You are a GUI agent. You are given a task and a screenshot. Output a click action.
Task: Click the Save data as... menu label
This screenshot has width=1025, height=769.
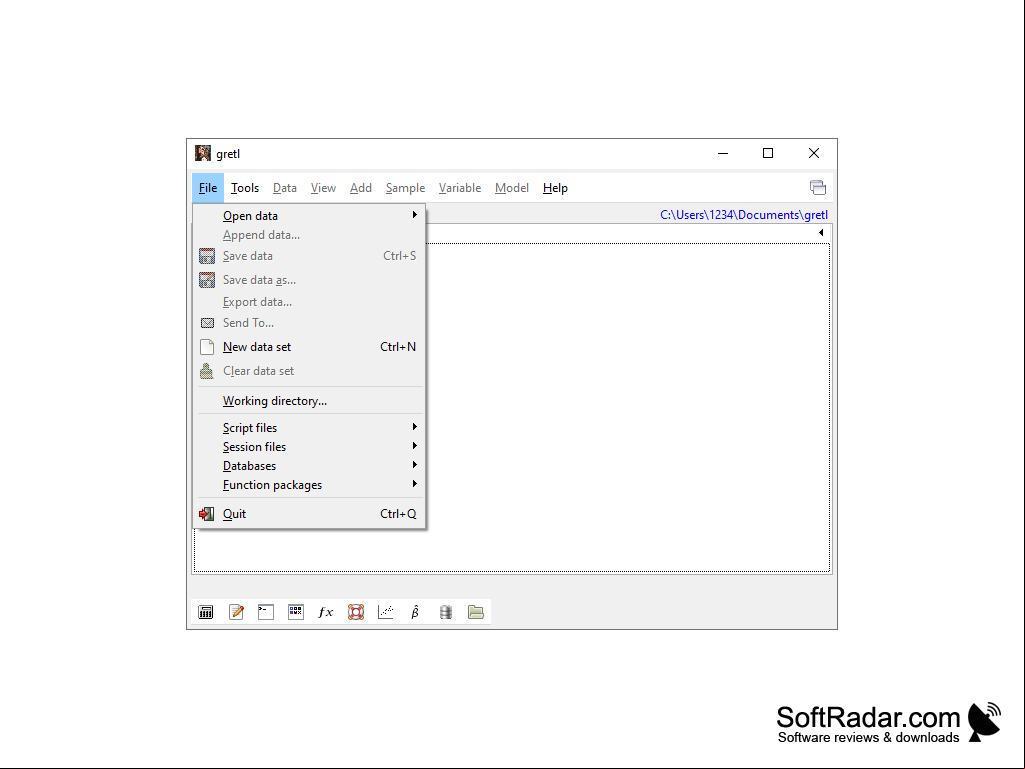[259, 280]
